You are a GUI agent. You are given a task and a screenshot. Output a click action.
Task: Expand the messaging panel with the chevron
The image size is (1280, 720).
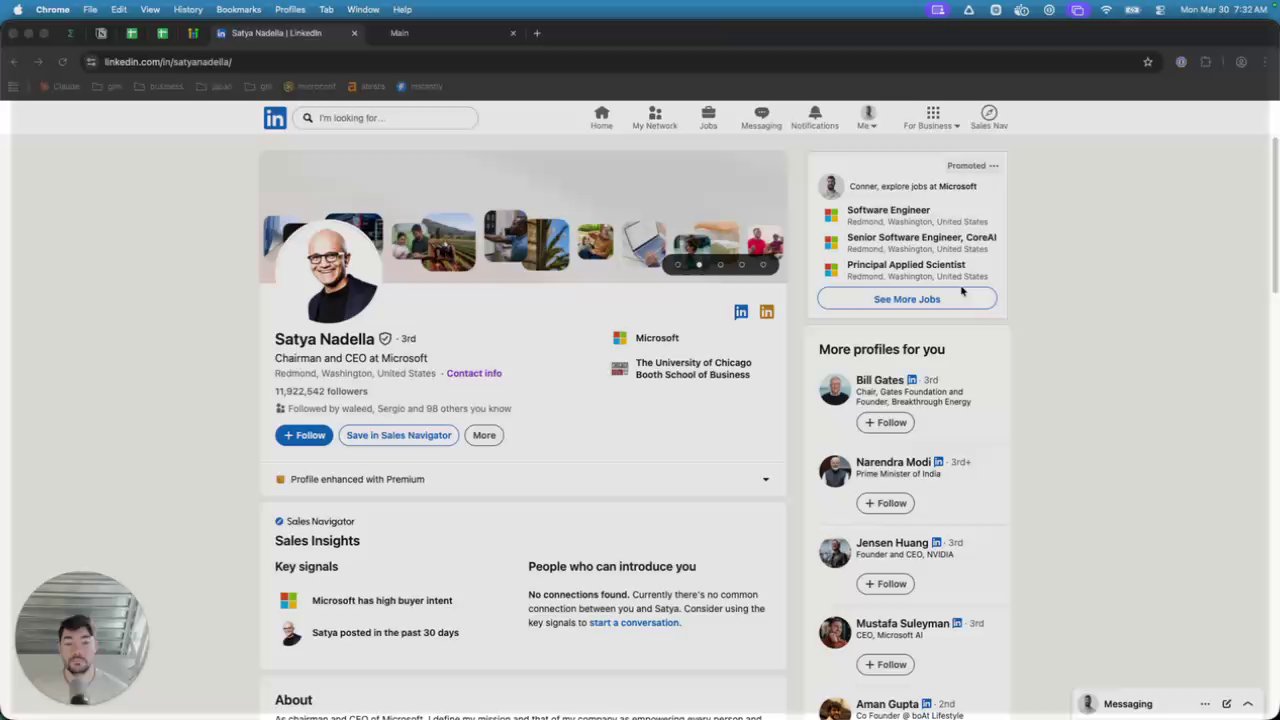click(x=1248, y=704)
